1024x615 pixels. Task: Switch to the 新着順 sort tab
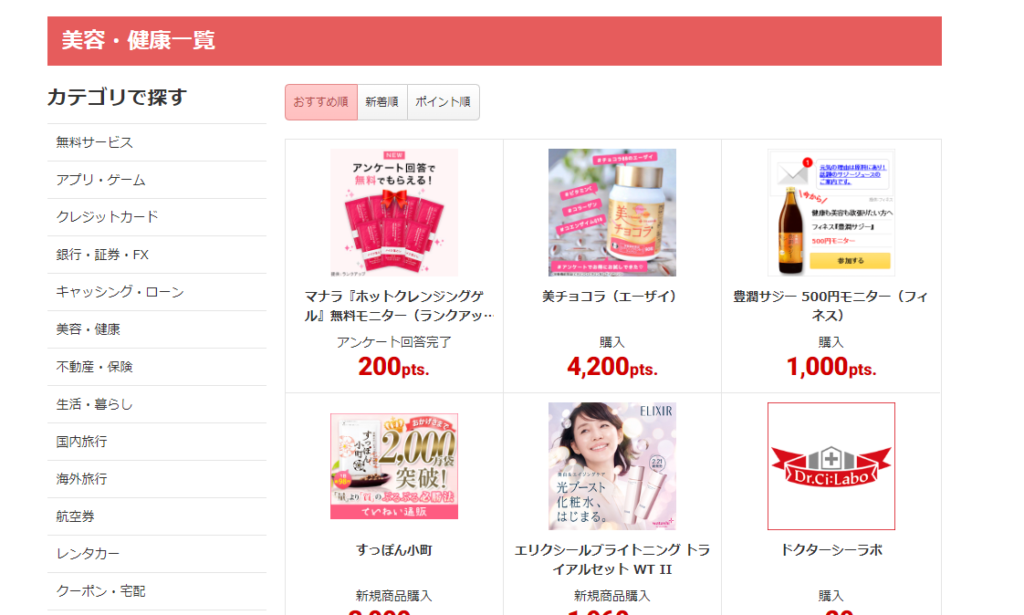(382, 102)
